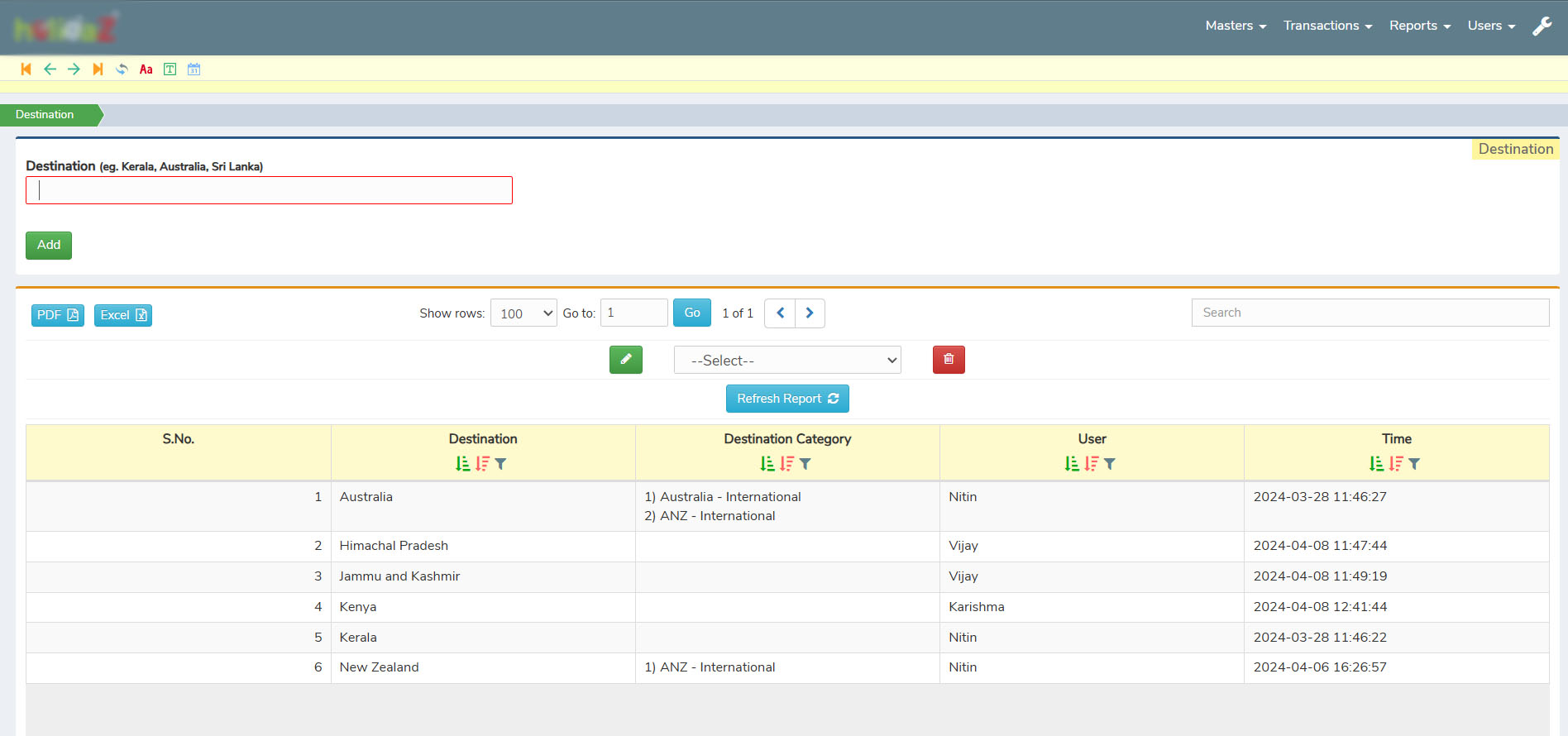The width and height of the screenshot is (1568, 736).
Task: Open the wrench settings icon
Action: (x=1542, y=26)
